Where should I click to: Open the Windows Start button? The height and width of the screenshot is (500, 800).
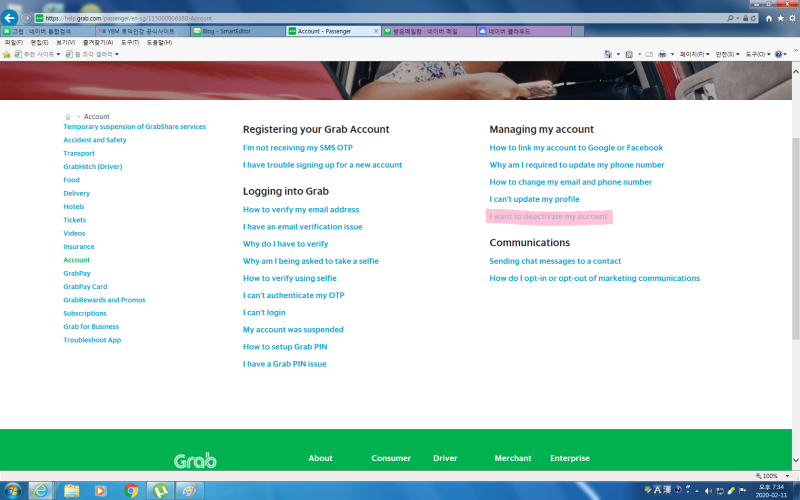(x=12, y=491)
